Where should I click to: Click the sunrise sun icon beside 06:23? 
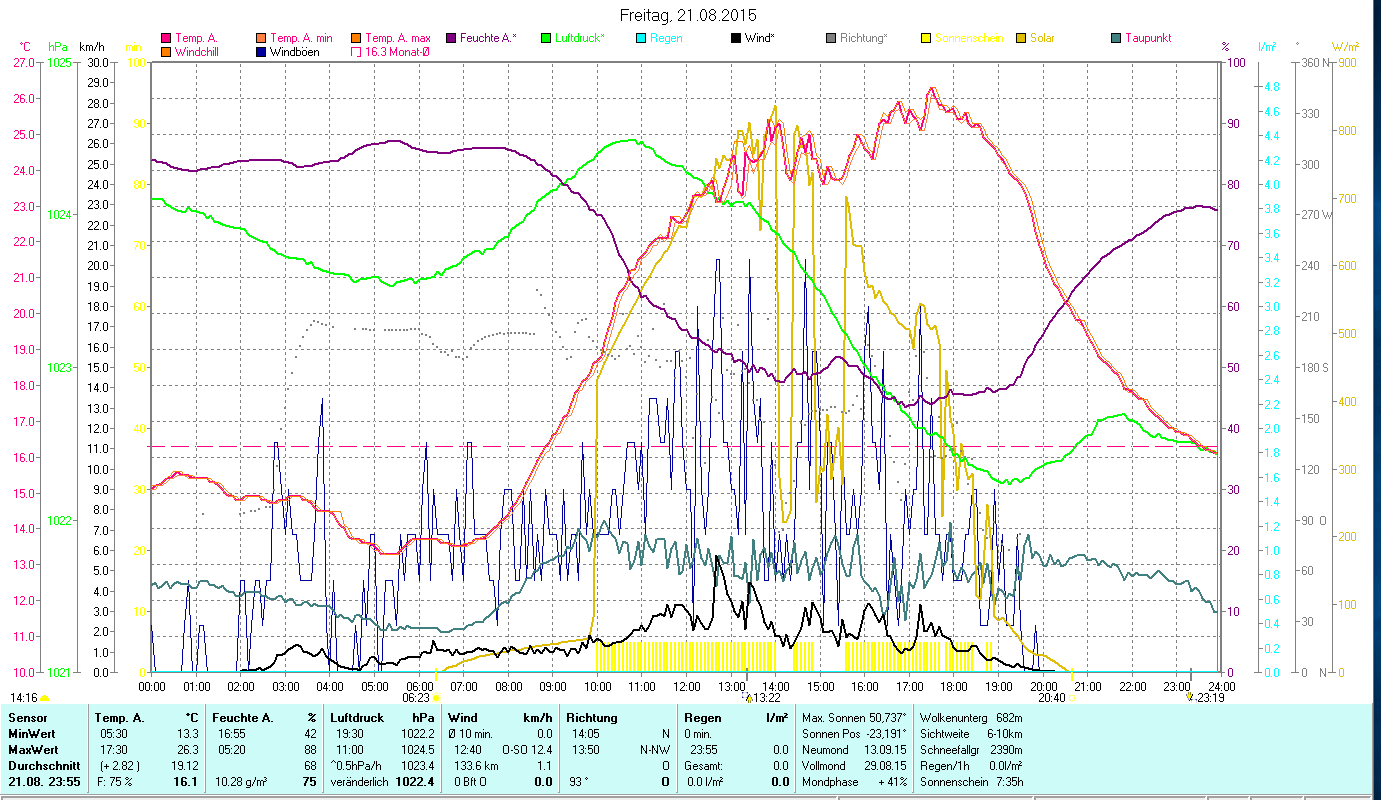pyautogui.click(x=436, y=698)
